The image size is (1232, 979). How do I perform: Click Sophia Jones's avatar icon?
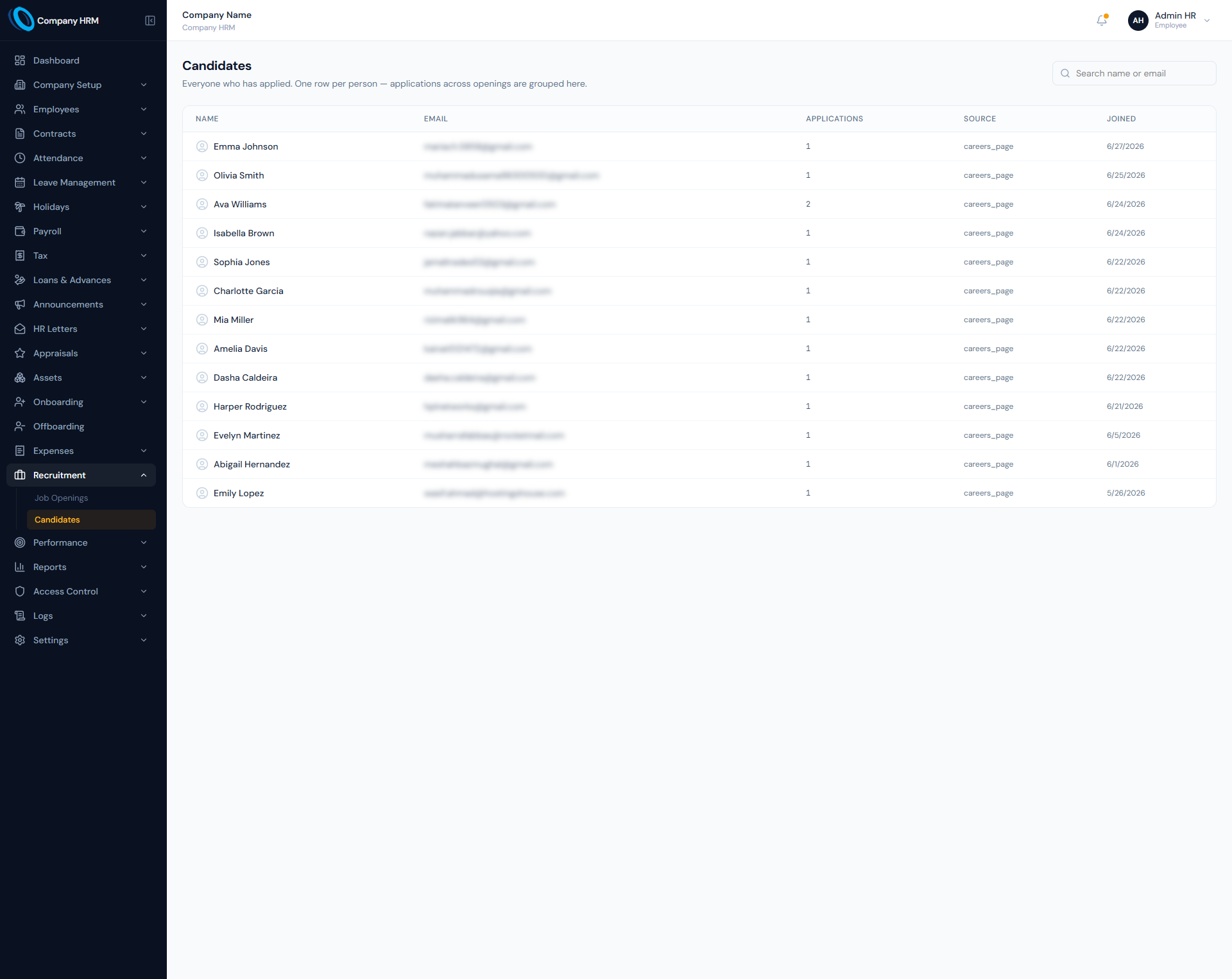point(202,262)
